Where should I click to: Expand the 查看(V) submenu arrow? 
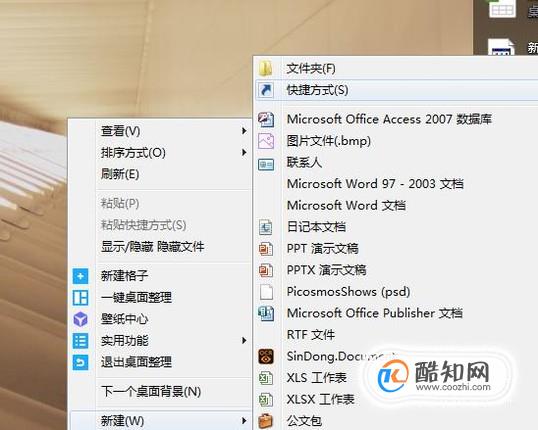pos(244,131)
